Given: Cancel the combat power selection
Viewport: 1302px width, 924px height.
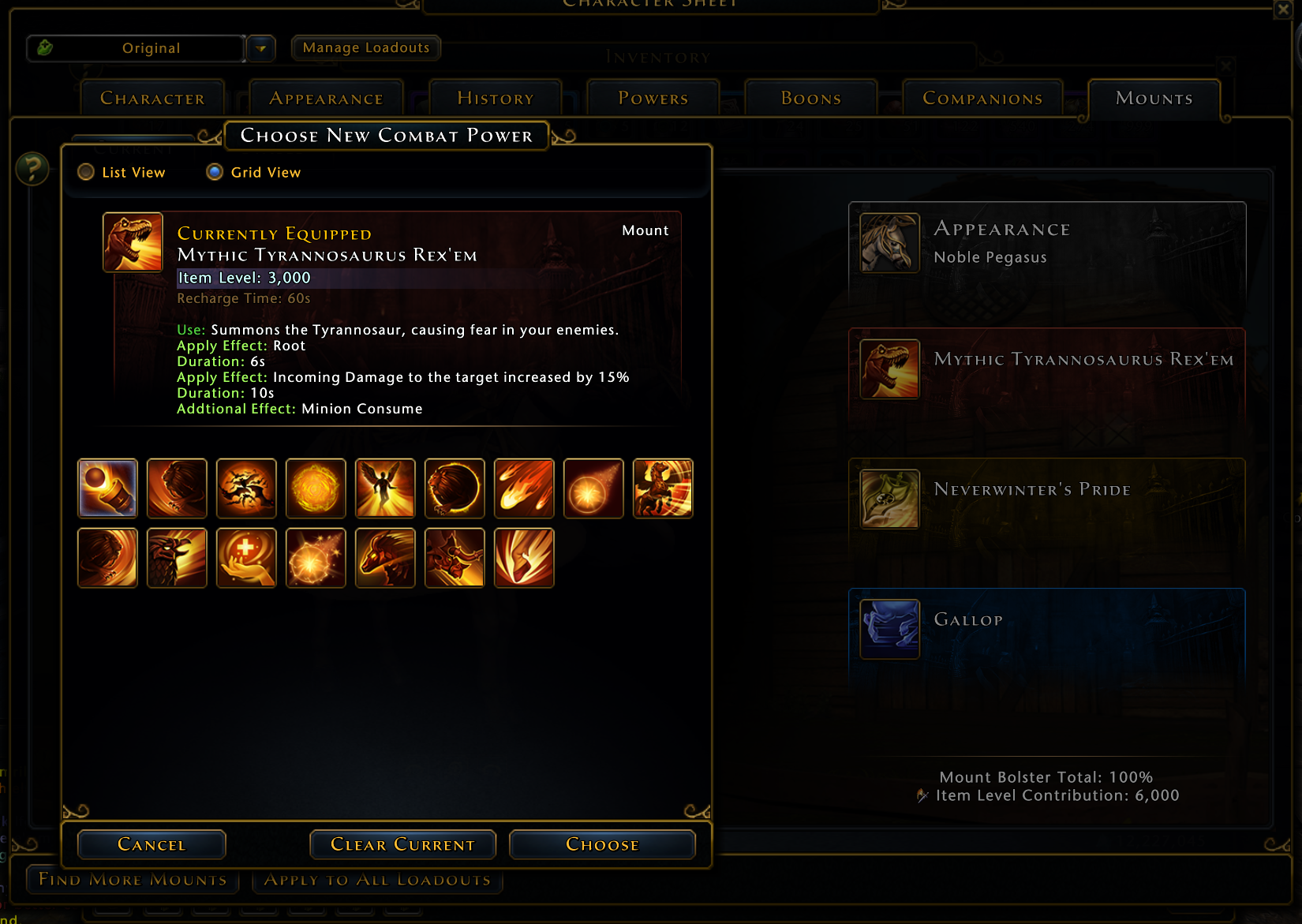Looking at the screenshot, I should click(x=152, y=844).
